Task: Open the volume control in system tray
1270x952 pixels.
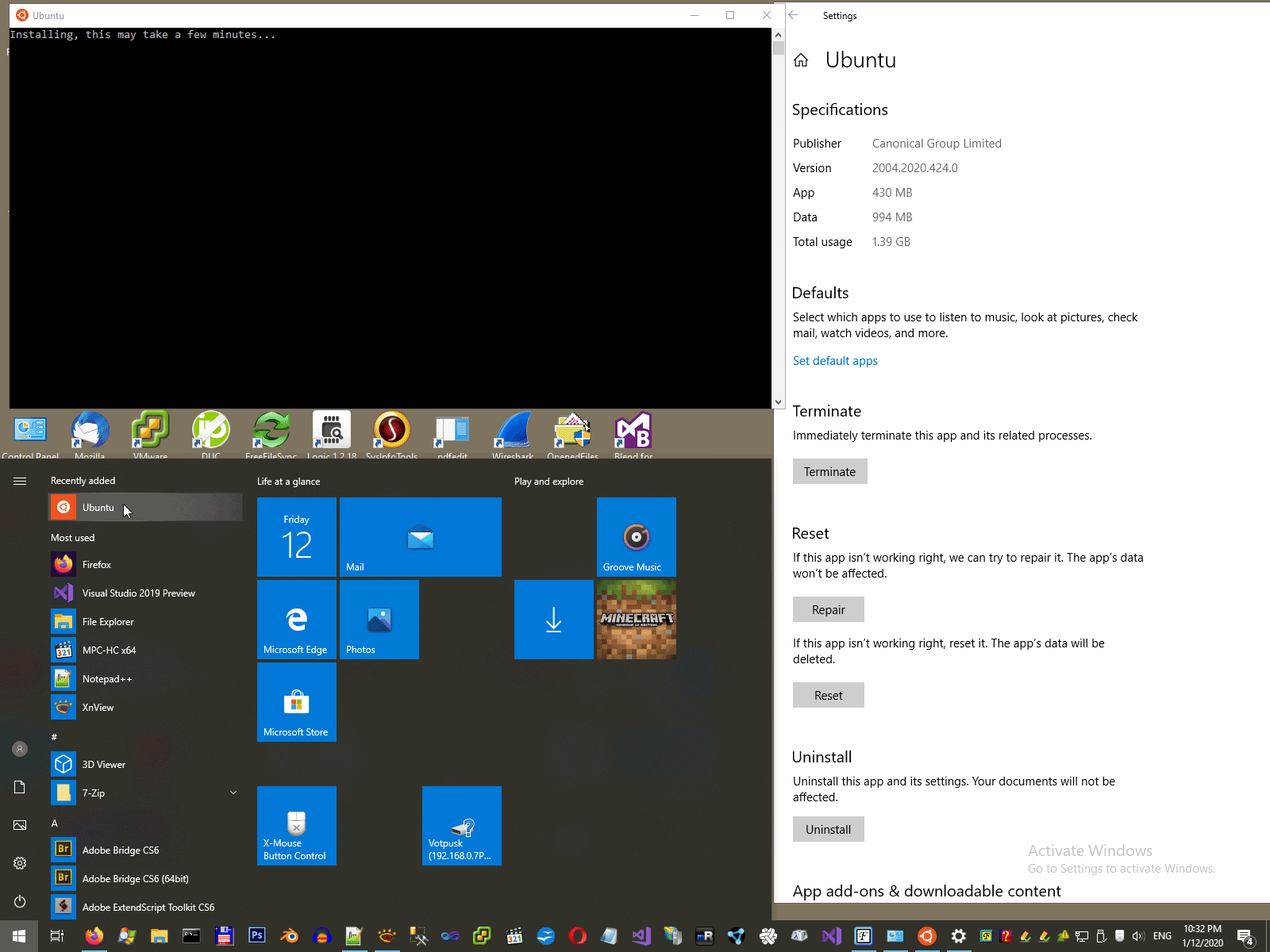Action: 1138,936
